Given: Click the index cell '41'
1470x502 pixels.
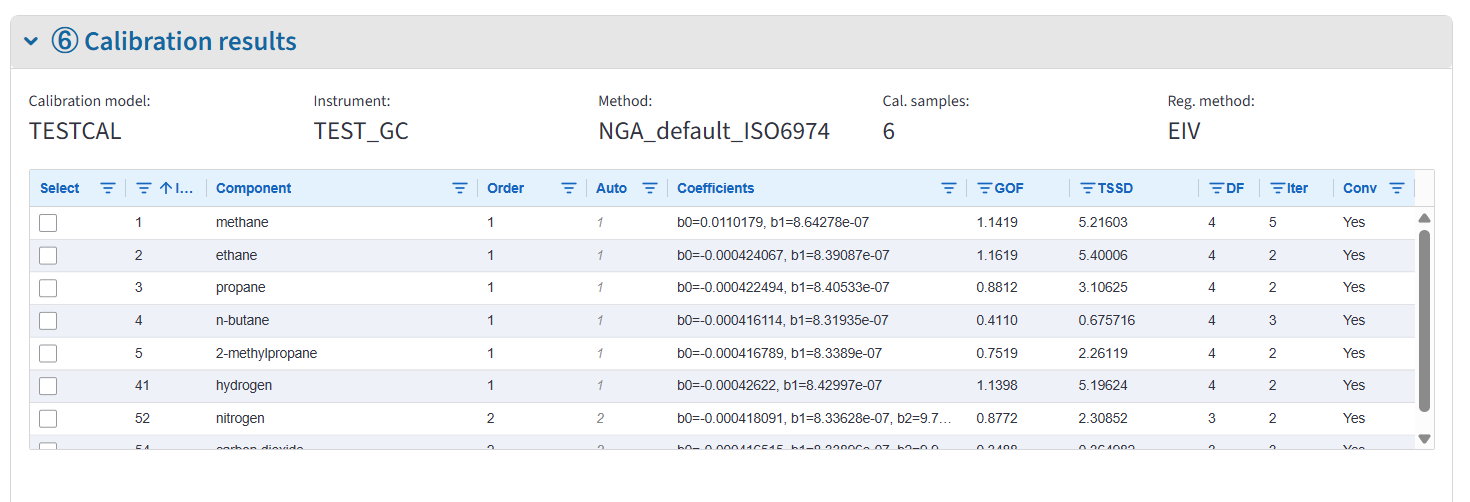Looking at the screenshot, I should click(142, 386).
